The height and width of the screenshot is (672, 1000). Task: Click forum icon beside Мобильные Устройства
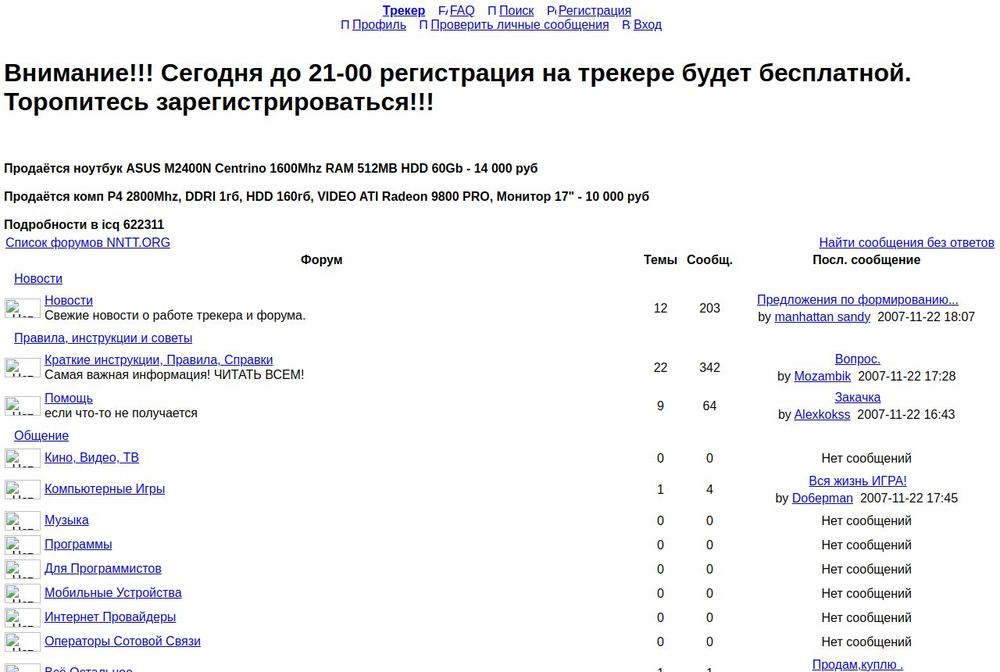pos(23,593)
